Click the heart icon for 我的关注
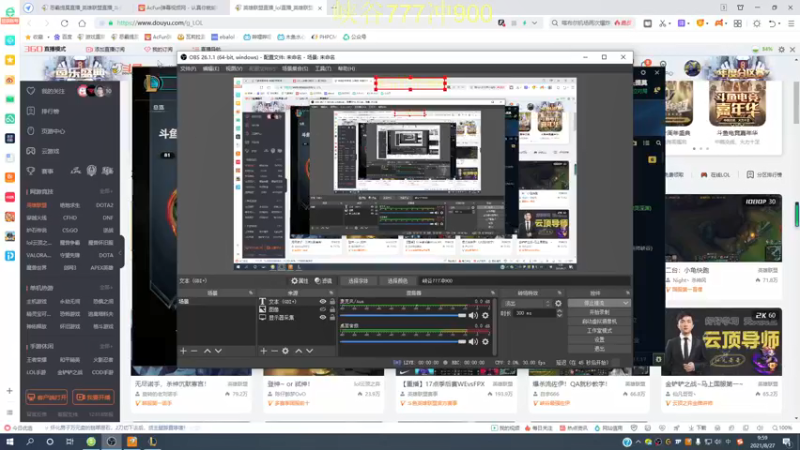This screenshot has height=450, width=800. click(x=31, y=91)
